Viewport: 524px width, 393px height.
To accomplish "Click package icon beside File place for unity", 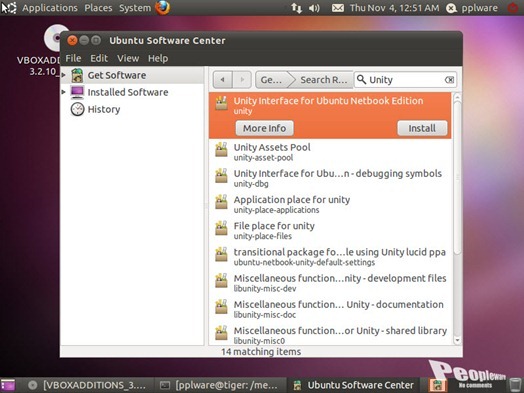I will tap(221, 228).
